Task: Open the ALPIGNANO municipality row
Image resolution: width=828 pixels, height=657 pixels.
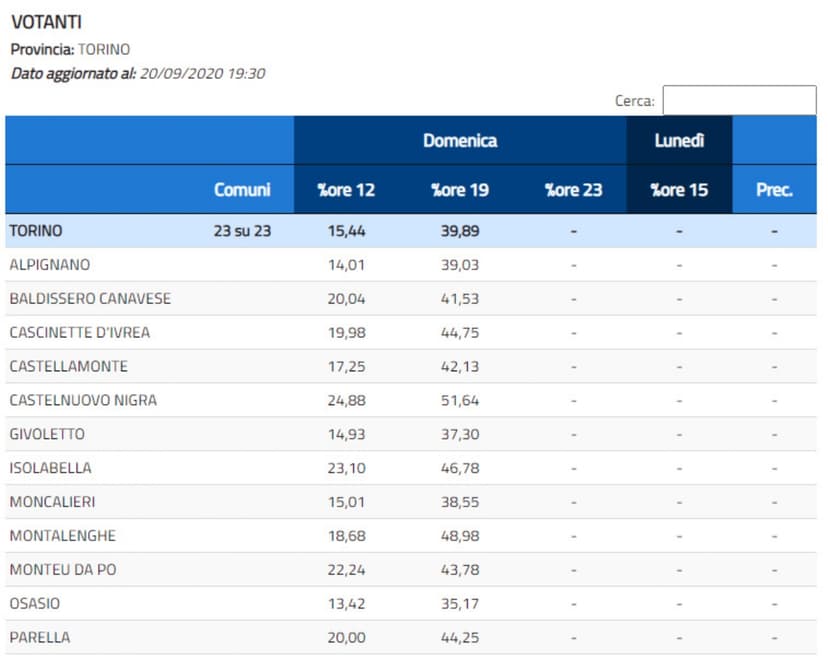Action: [49, 265]
